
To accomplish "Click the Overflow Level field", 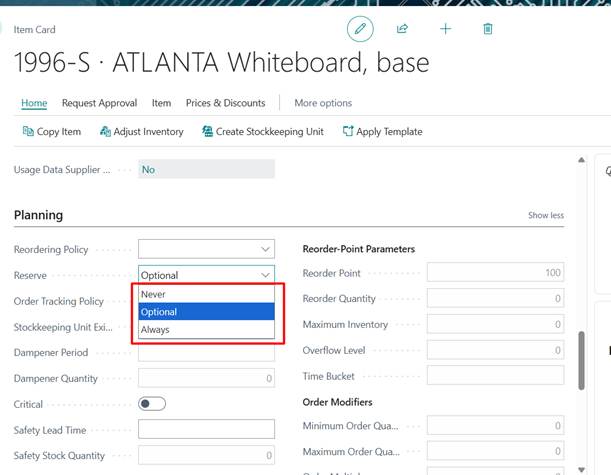I will (495, 350).
